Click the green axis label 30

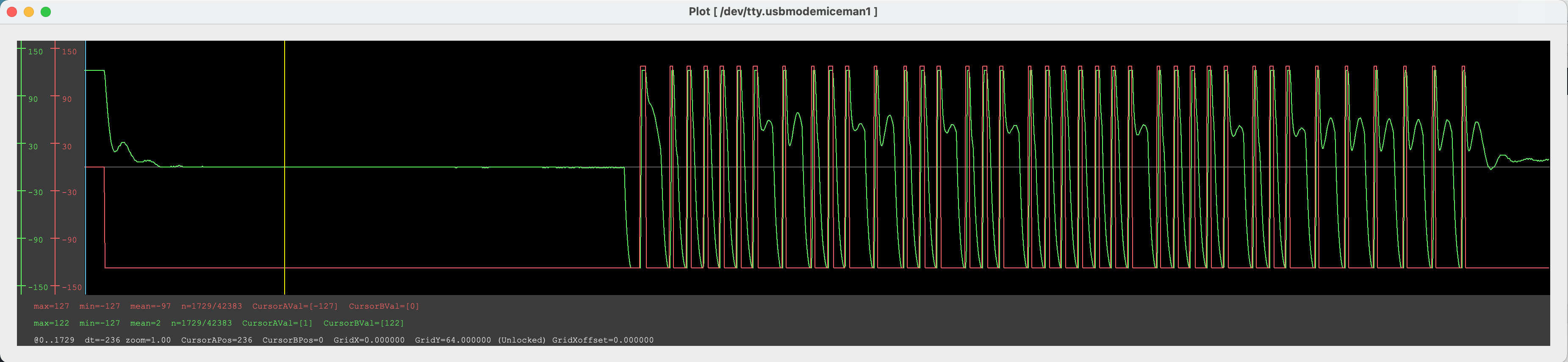tap(33, 147)
